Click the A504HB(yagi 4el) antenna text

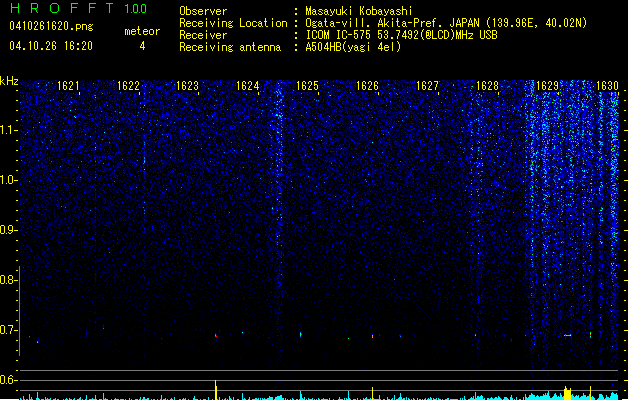(353, 47)
